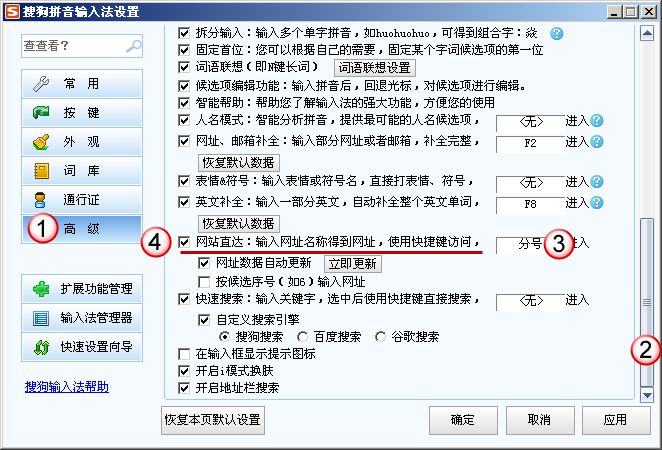Click 恢复默认数据 under 英文补全
The height and width of the screenshot is (450, 662).
tap(239, 223)
